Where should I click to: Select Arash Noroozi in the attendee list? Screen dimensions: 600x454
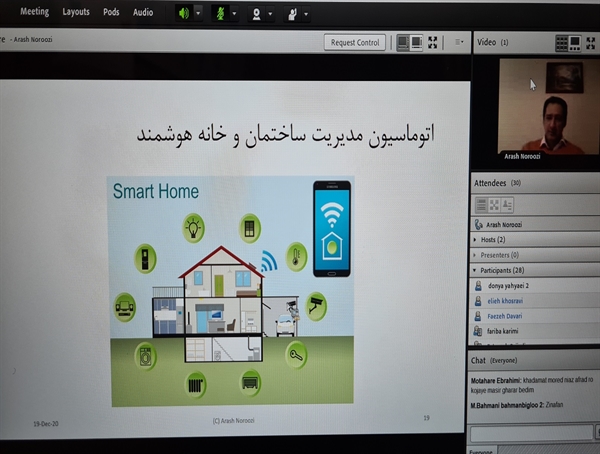point(535,224)
